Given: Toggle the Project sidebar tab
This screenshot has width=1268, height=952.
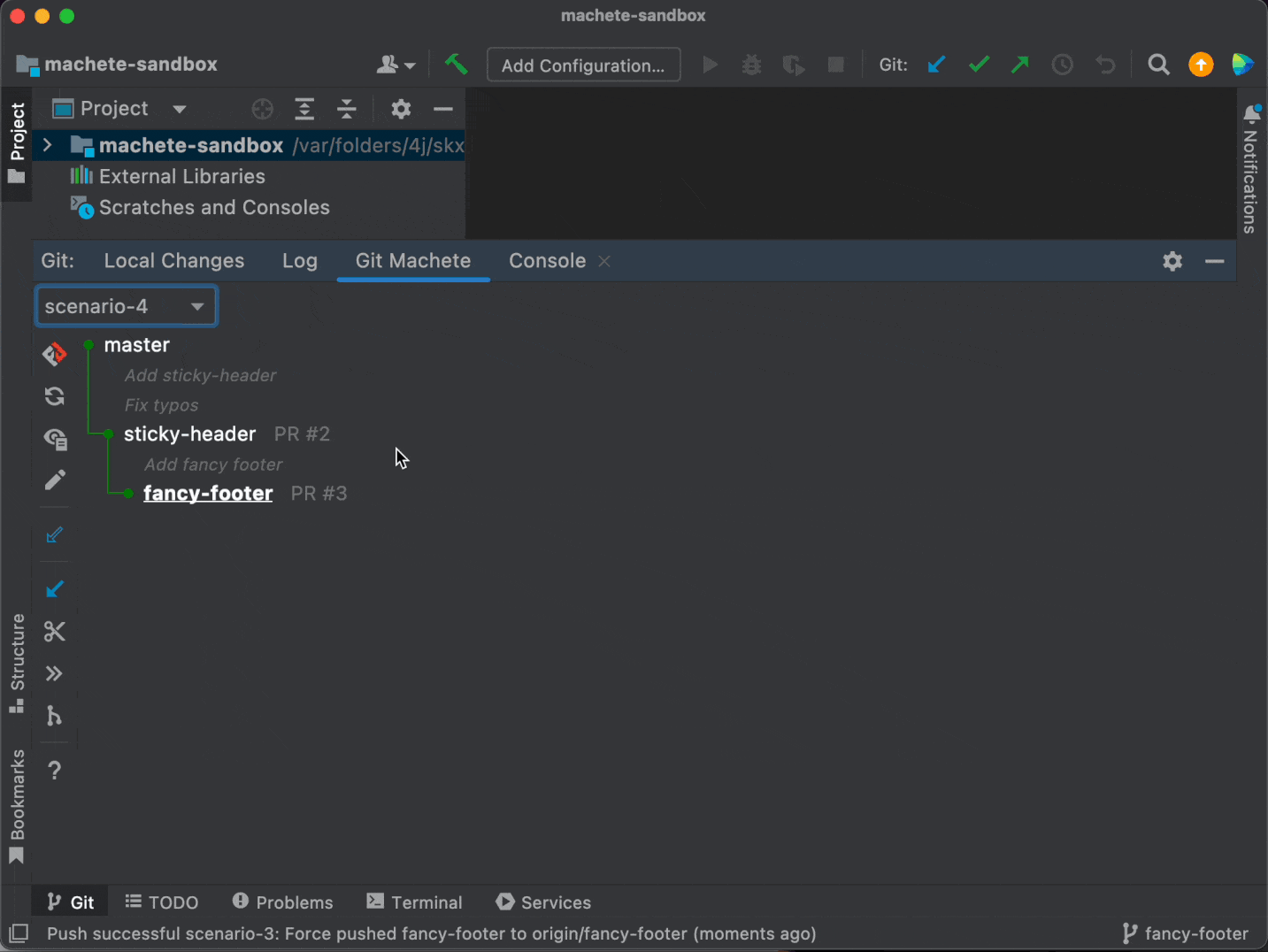Looking at the screenshot, I should [17, 143].
